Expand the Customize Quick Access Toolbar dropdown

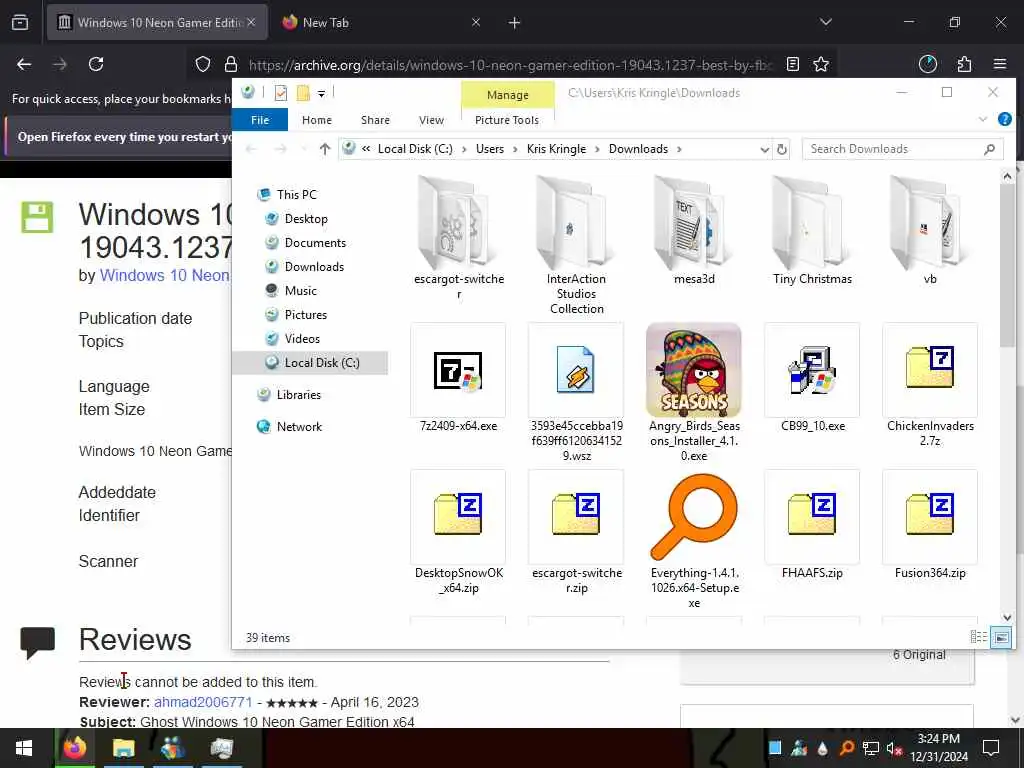(321, 94)
